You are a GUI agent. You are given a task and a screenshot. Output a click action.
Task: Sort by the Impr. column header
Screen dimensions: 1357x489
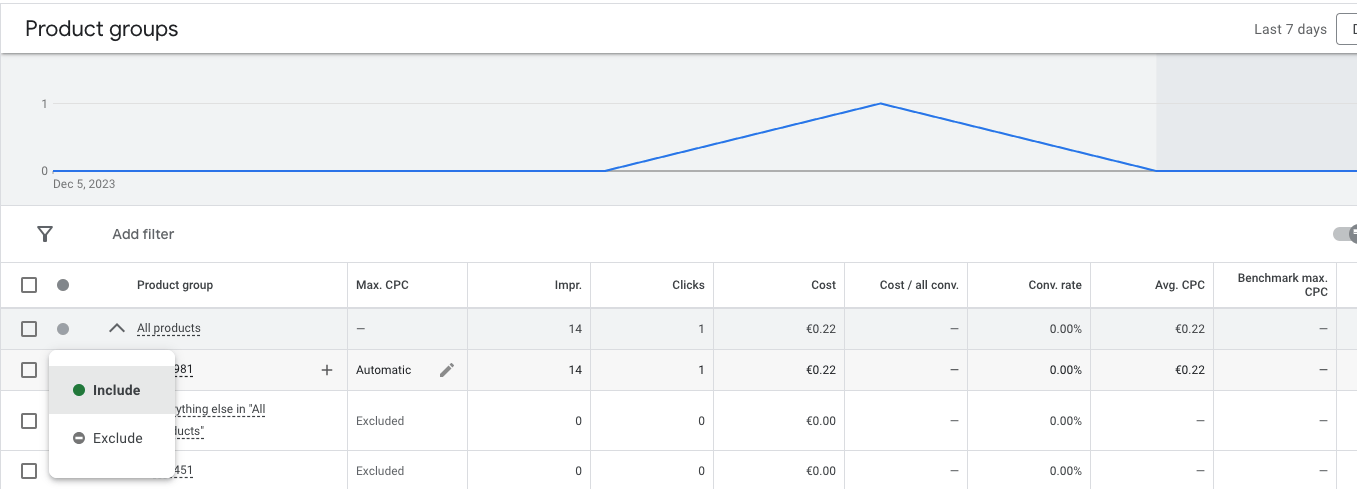click(569, 285)
